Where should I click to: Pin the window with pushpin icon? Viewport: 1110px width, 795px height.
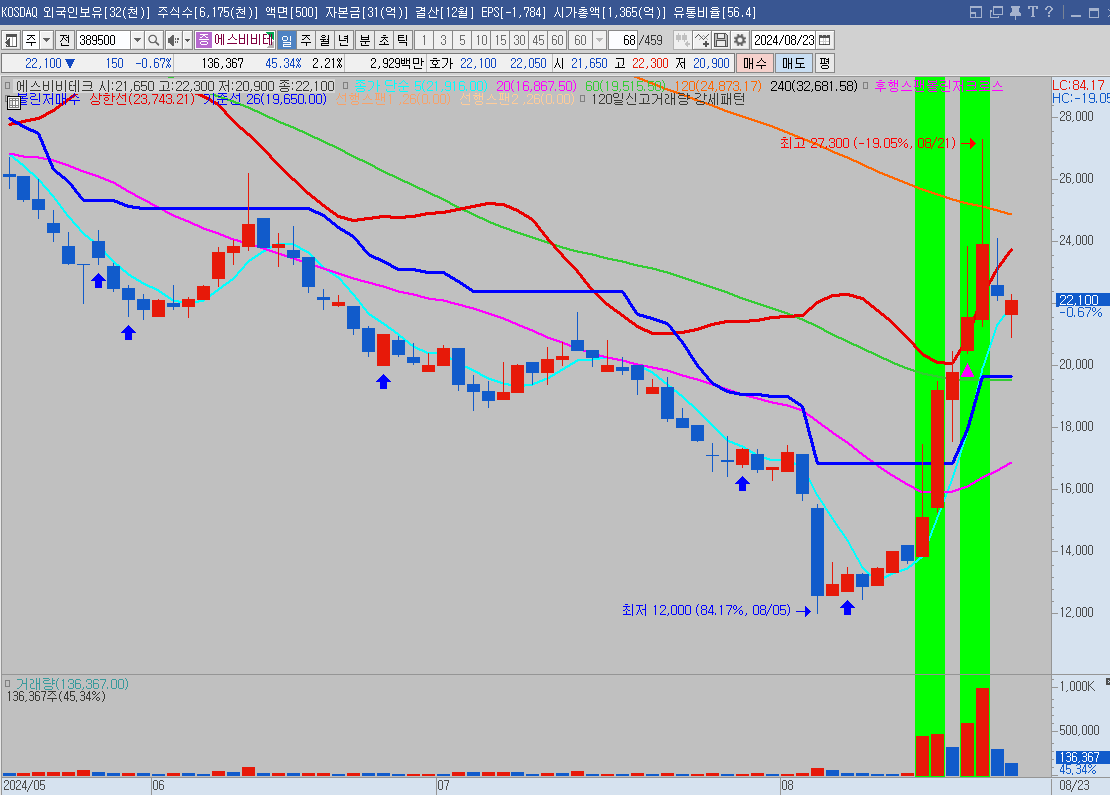(1015, 11)
